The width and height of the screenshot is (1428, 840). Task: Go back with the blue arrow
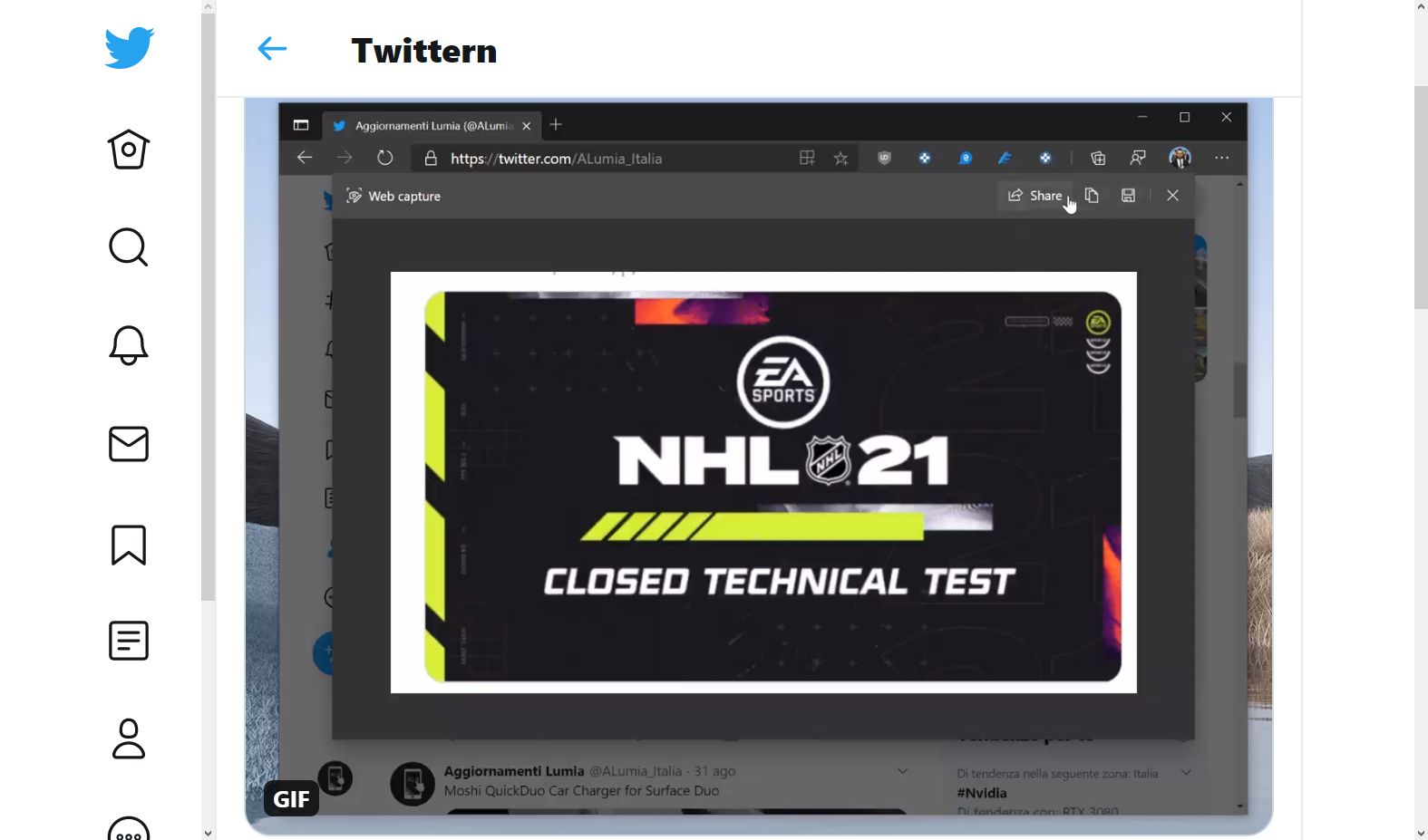(x=272, y=49)
